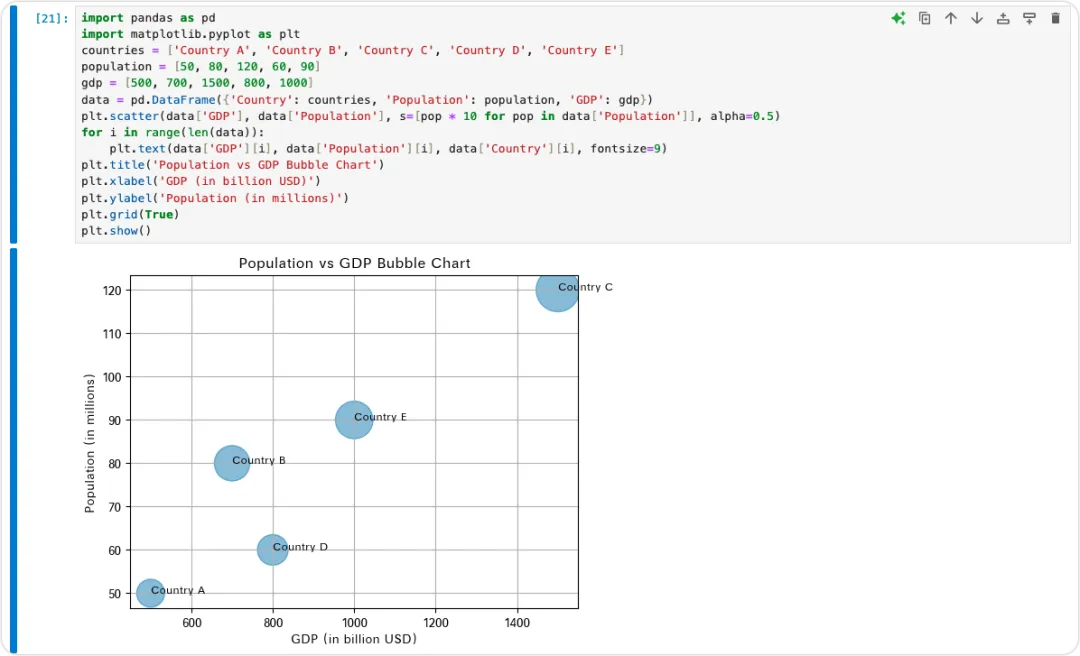1080x656 pixels.
Task: Collapse the code input via blue bar
Action: coord(13,125)
